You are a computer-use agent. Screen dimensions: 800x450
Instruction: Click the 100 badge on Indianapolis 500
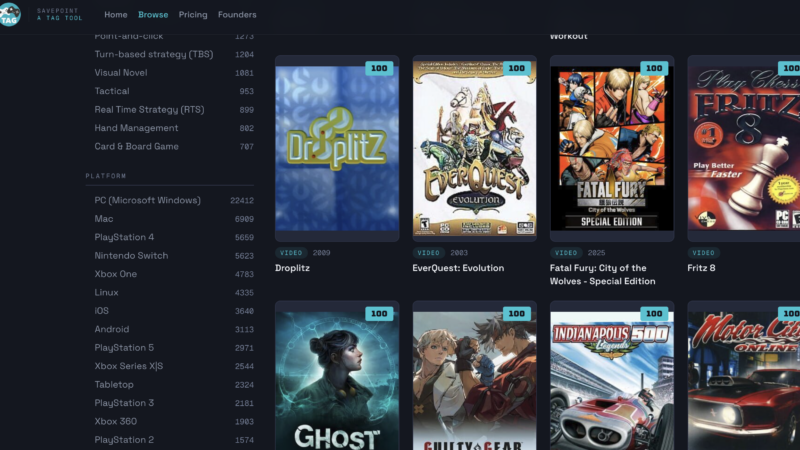pos(654,314)
